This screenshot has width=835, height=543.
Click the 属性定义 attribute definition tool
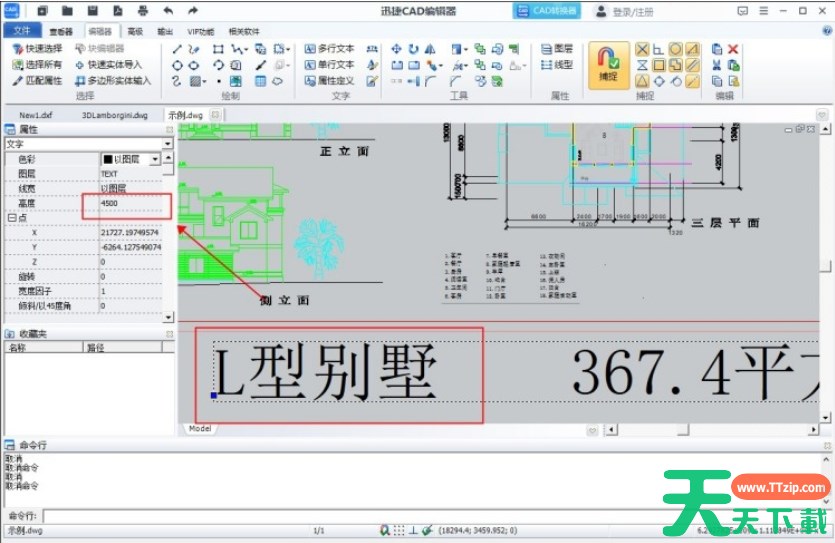point(329,80)
